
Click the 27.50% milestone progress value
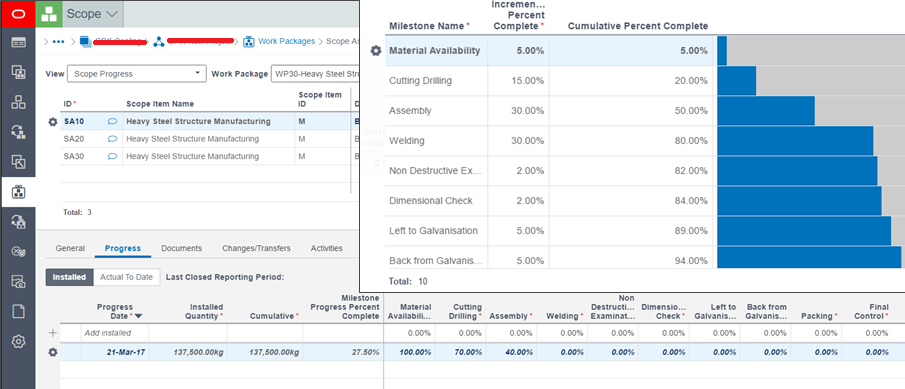[365, 352]
